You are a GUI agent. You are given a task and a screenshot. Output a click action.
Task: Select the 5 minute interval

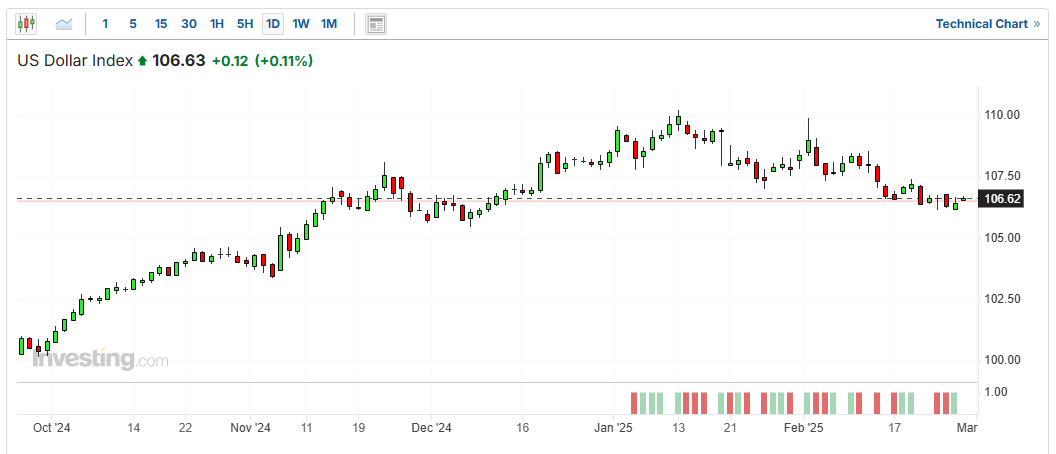(133, 24)
